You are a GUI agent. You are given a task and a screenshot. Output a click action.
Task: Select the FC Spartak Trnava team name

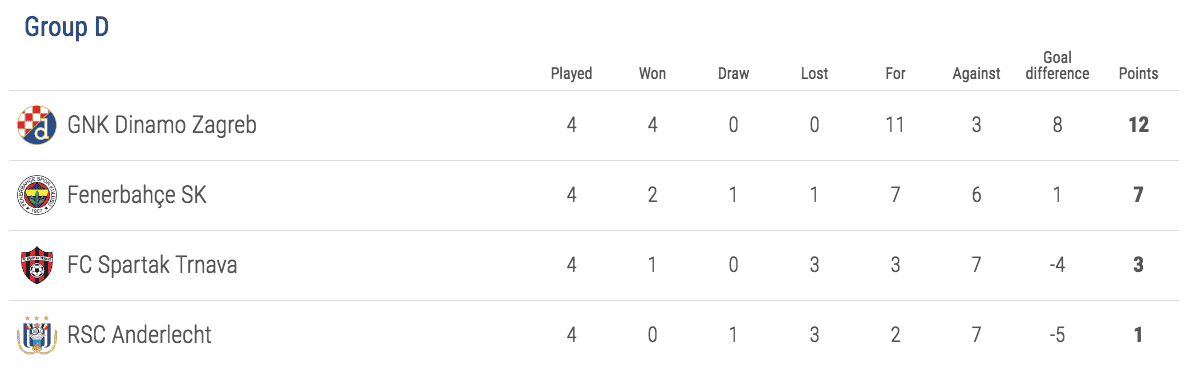152,265
